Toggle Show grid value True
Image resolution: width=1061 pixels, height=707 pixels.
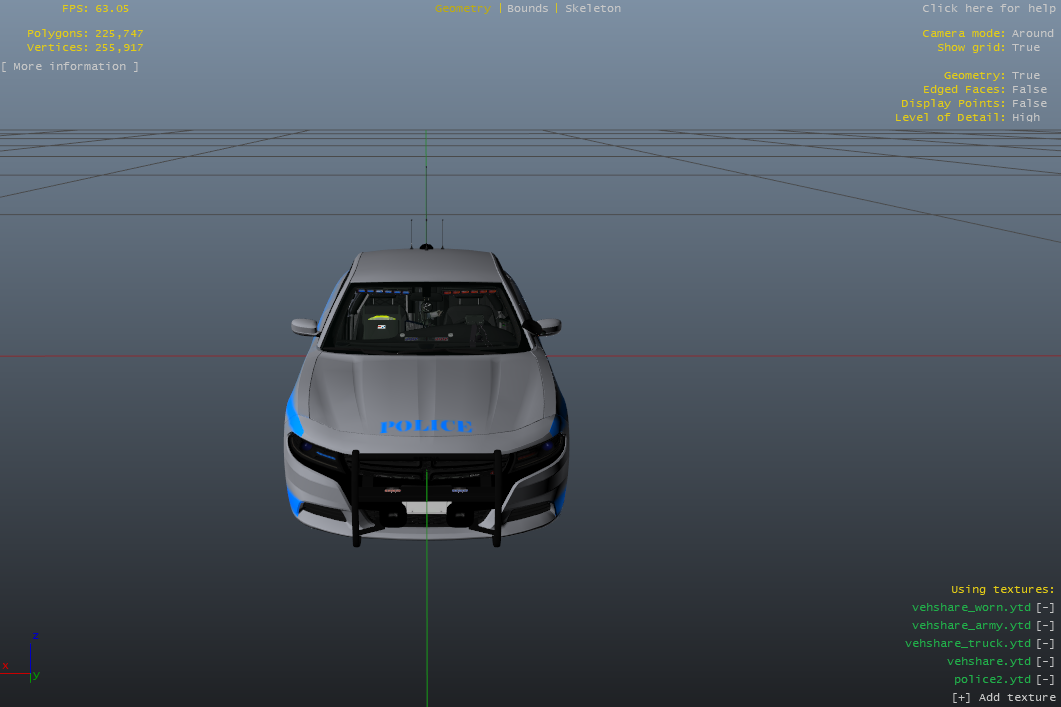tap(1025, 48)
